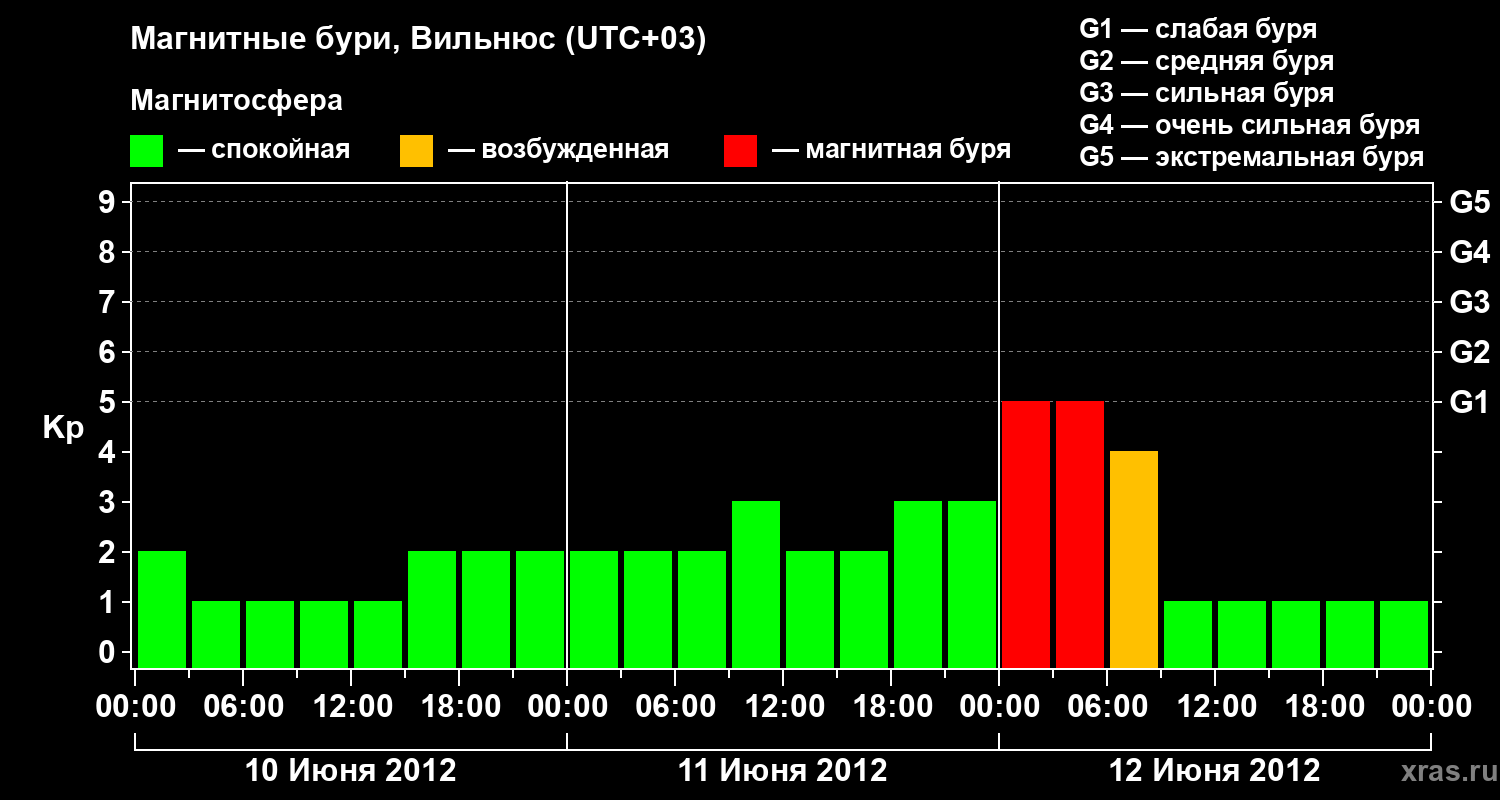Click the '— возбужденная' legend label
This screenshot has width=1500, height=800.
coord(558,151)
